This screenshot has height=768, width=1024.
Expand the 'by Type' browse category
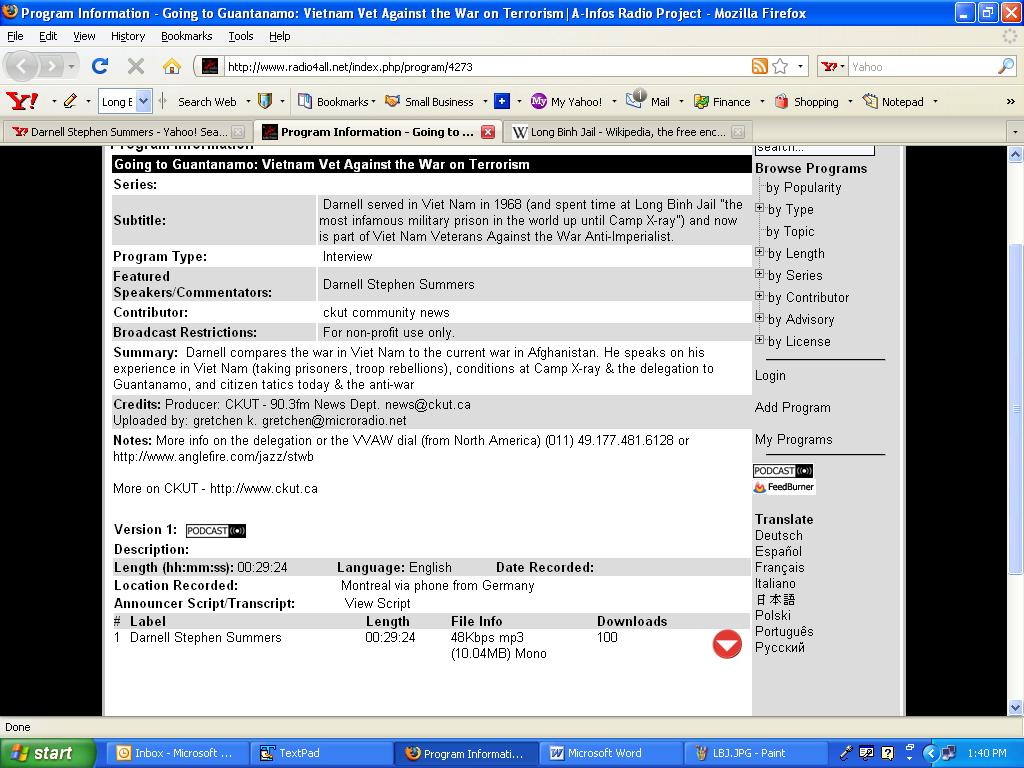click(760, 209)
